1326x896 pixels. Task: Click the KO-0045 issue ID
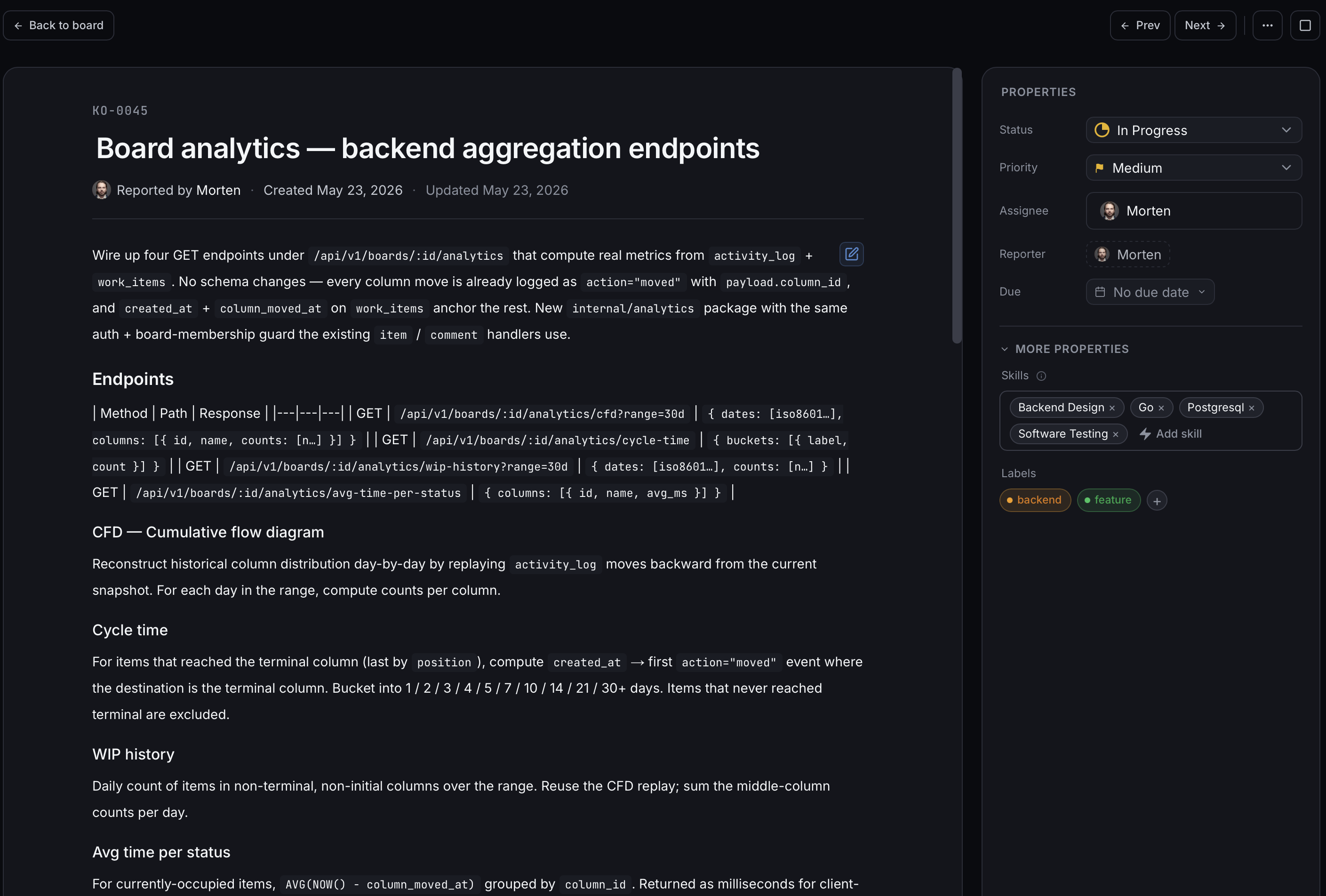[x=120, y=111]
